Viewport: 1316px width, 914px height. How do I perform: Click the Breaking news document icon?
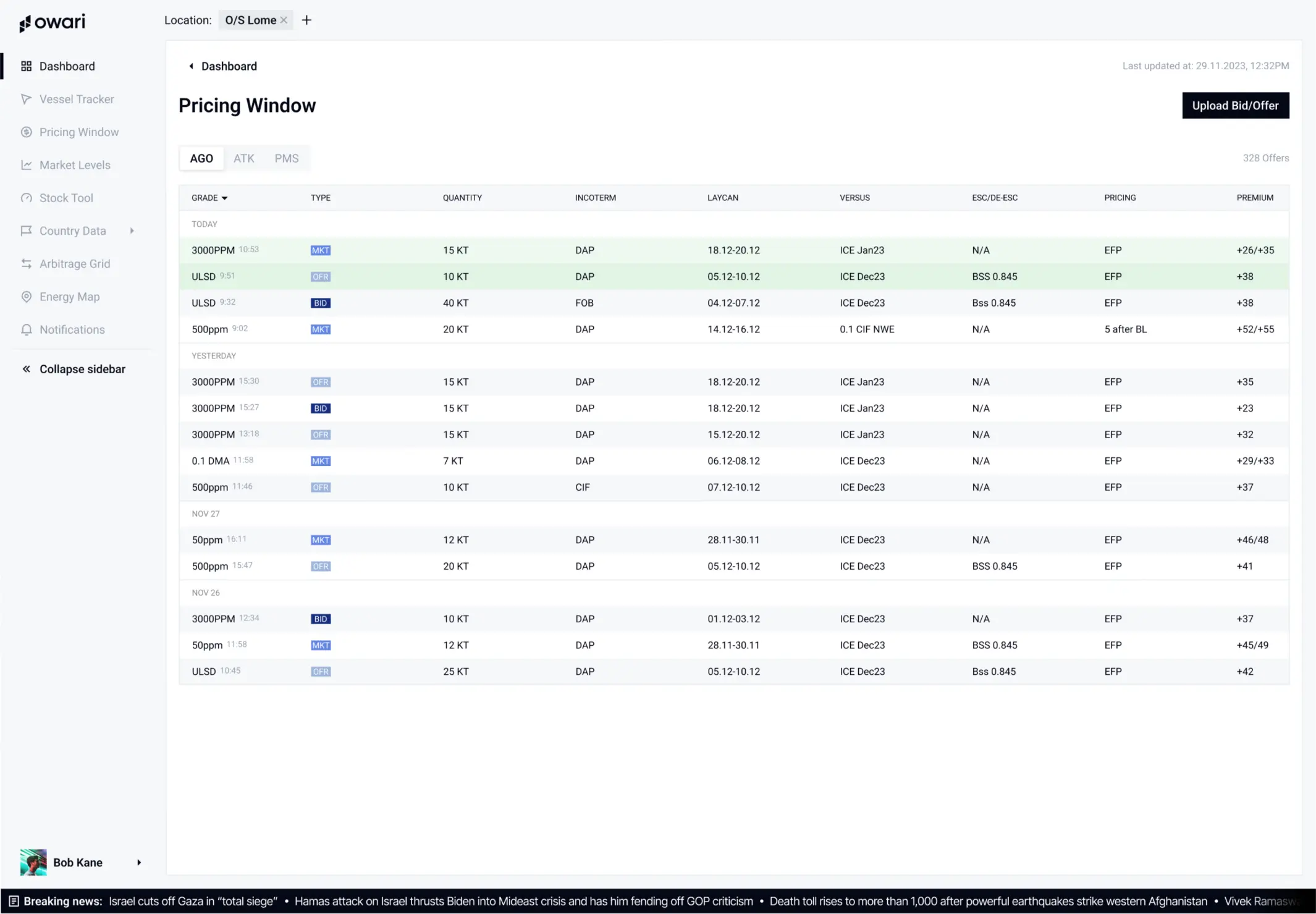pyautogui.click(x=14, y=901)
